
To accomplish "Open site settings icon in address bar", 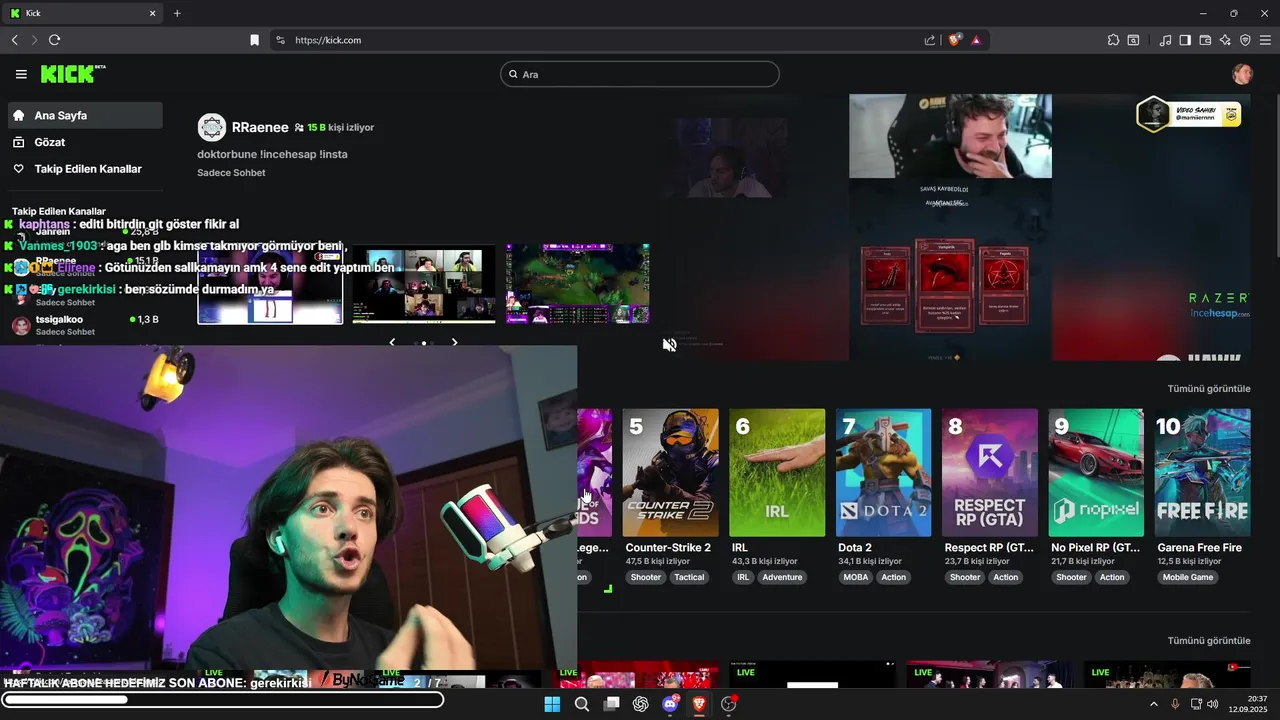I will 280,40.
